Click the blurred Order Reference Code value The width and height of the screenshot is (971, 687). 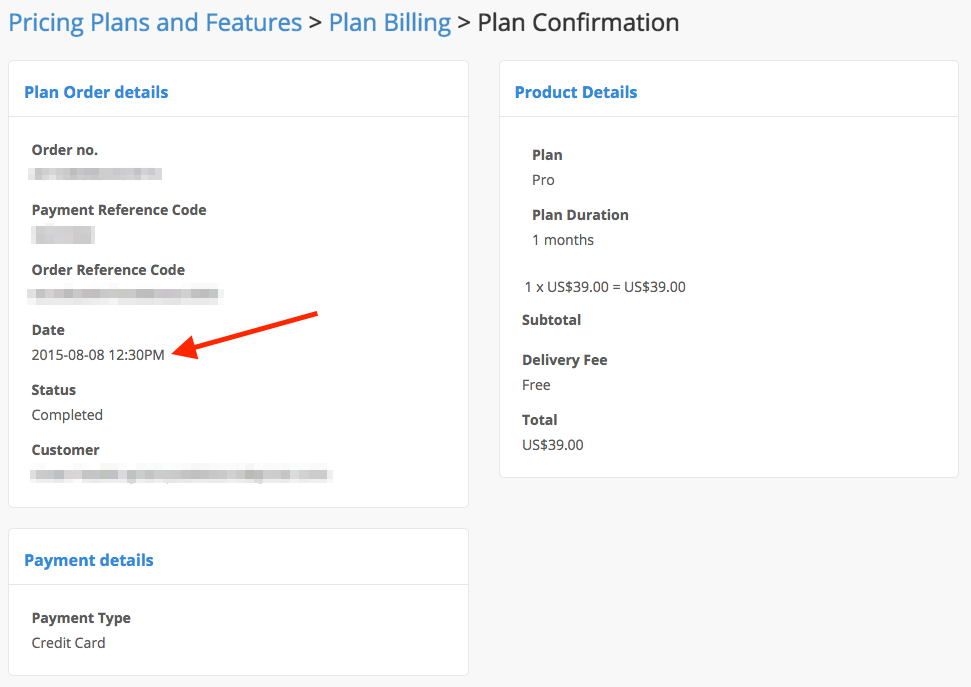point(125,295)
